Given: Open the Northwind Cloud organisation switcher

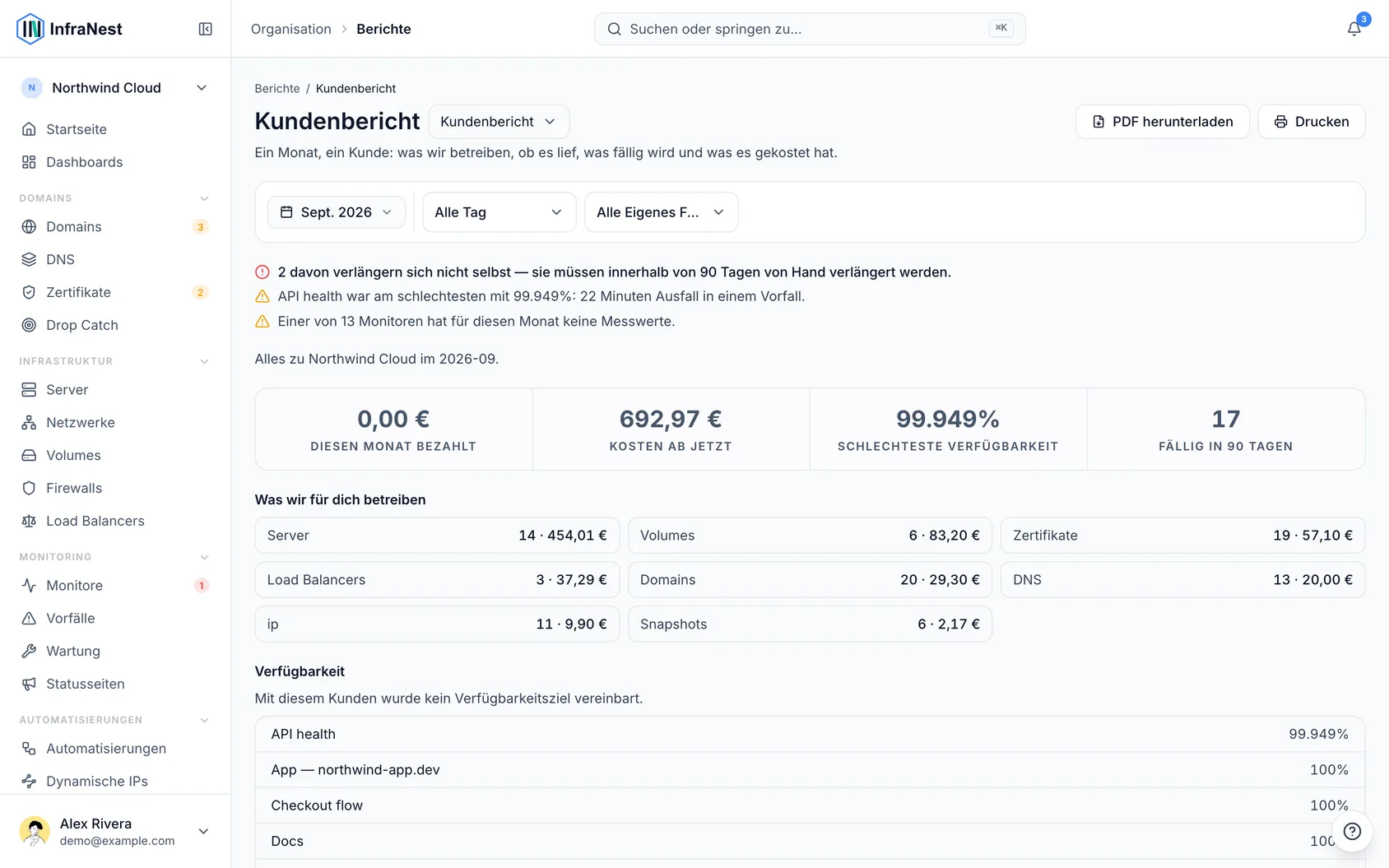Looking at the screenshot, I should point(115,88).
